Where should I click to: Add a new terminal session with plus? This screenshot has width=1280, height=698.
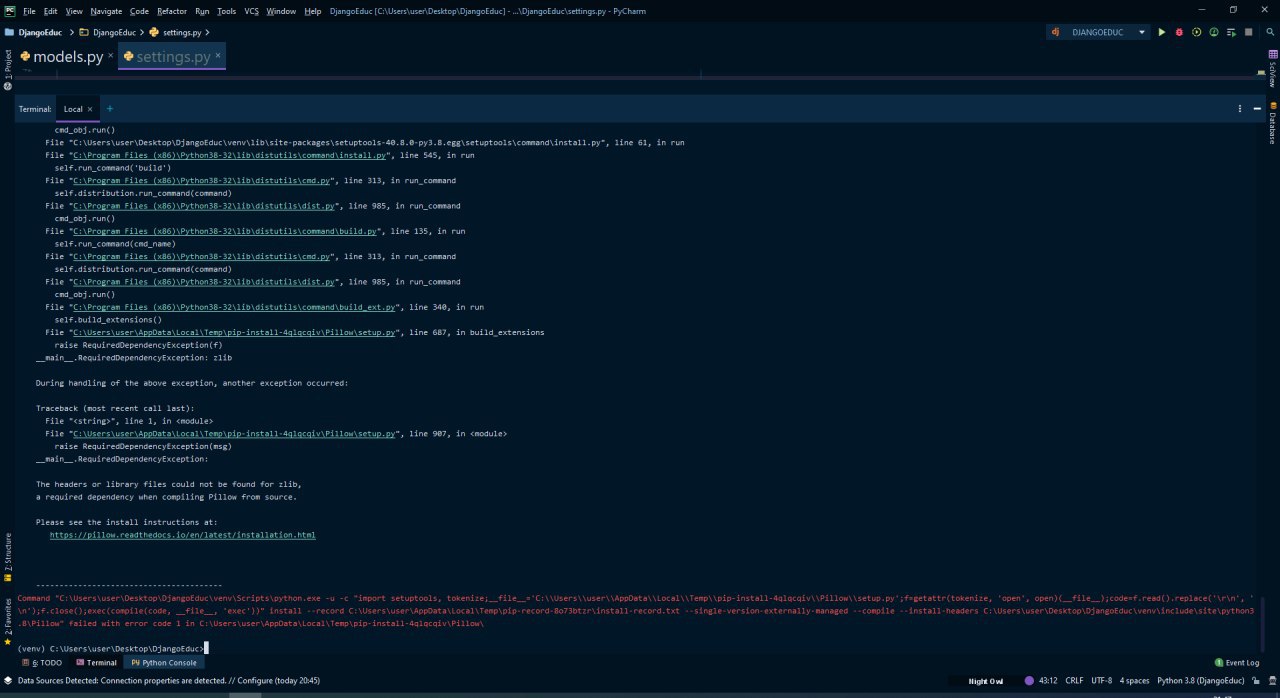(110, 109)
